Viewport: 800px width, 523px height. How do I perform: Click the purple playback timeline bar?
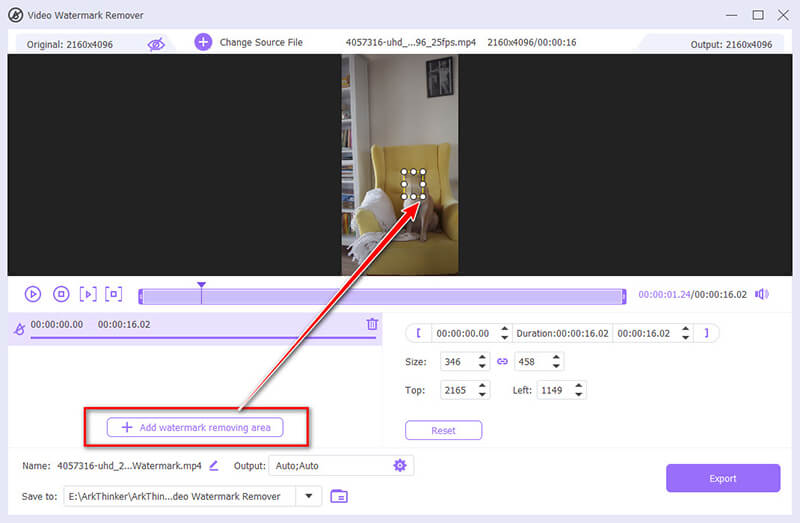[x=382, y=296]
